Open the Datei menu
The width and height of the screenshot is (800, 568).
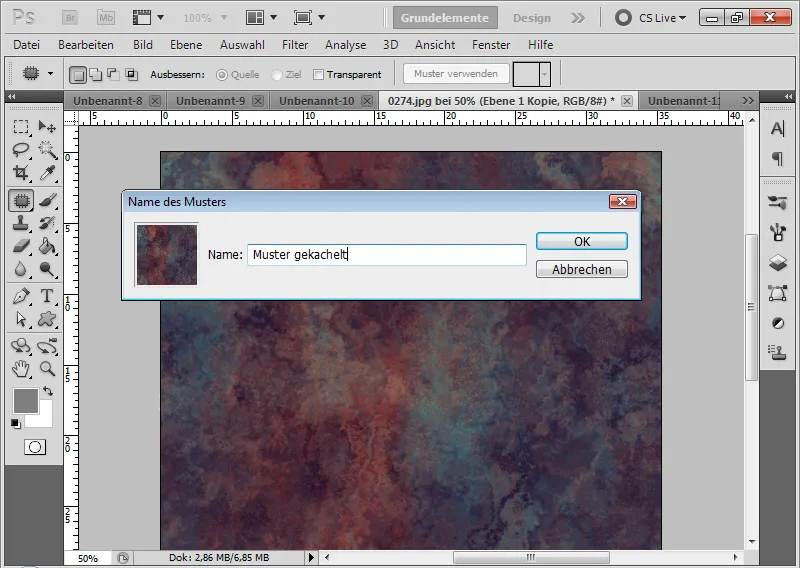tap(27, 45)
